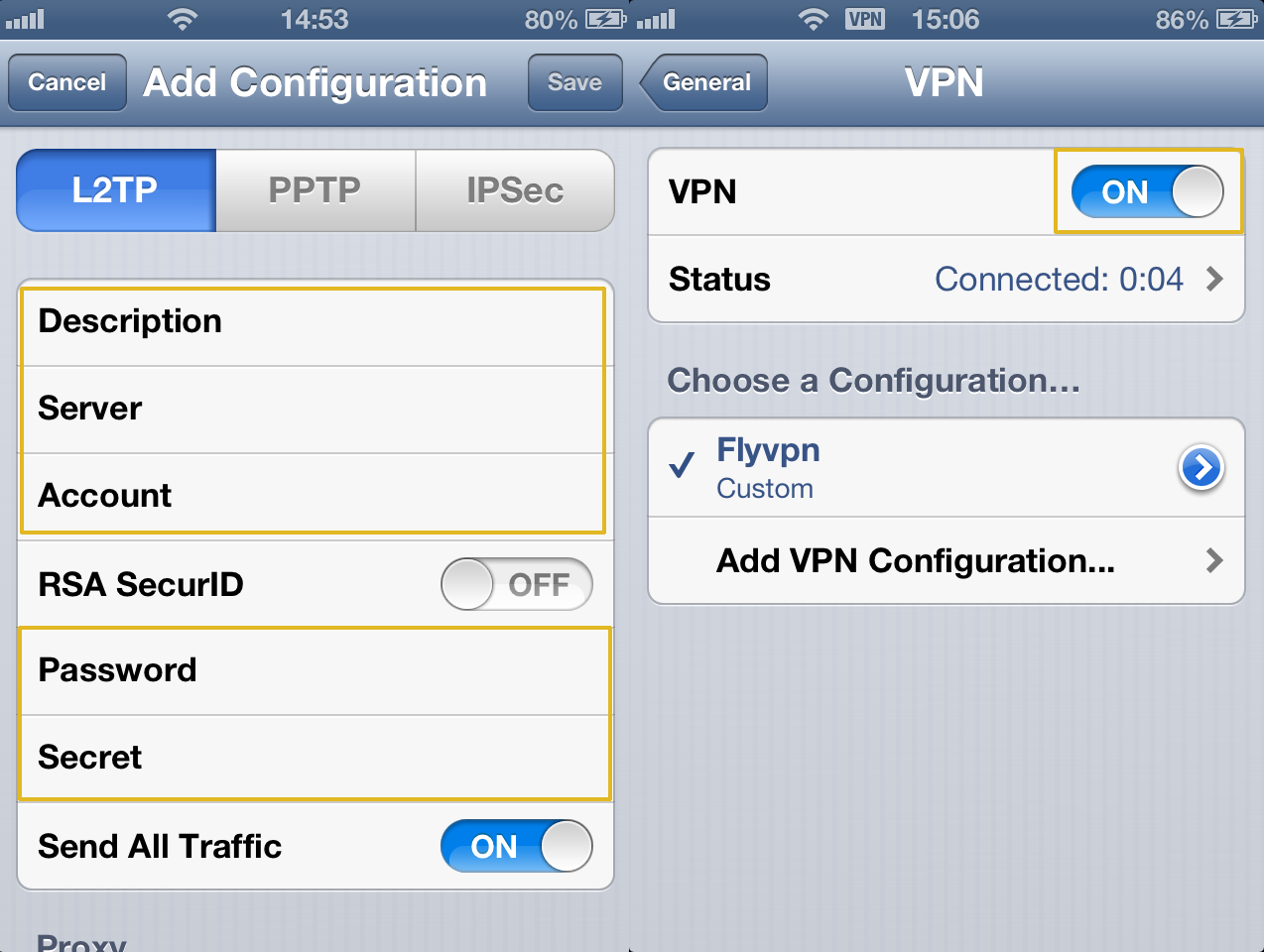Open Status details via its chevron
Viewport: 1264px width, 952px height.
tap(1214, 280)
